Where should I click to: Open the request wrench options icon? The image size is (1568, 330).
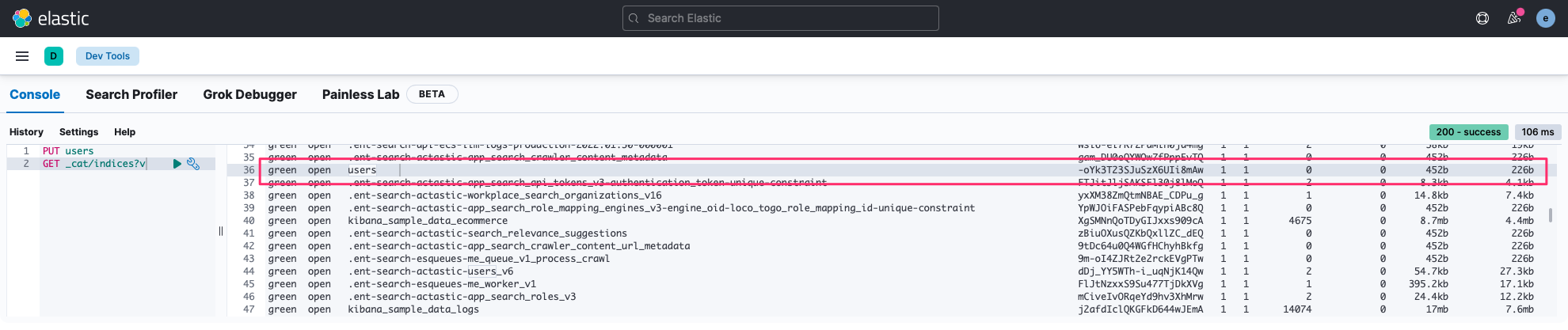click(x=193, y=164)
